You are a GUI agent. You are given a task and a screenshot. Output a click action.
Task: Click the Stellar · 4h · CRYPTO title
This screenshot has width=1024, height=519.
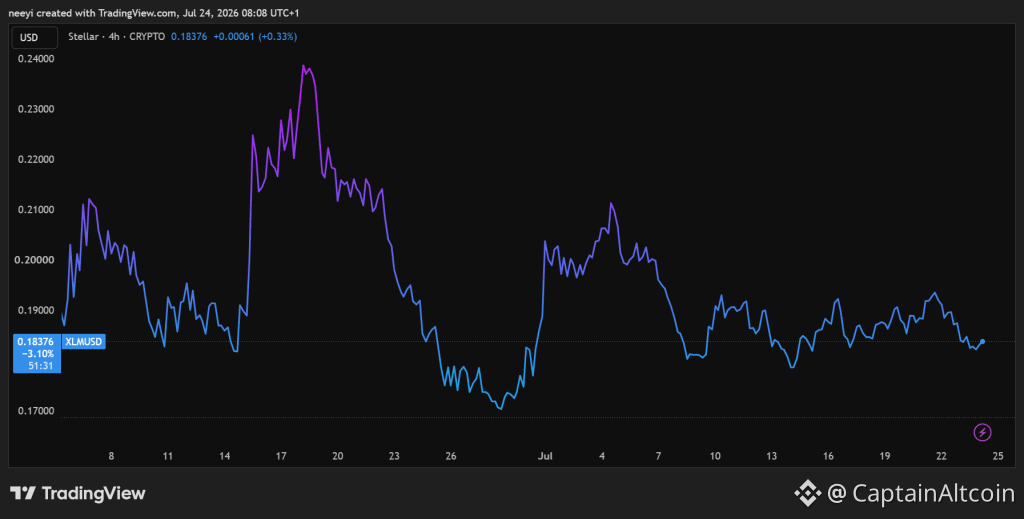pyautogui.click(x=117, y=37)
